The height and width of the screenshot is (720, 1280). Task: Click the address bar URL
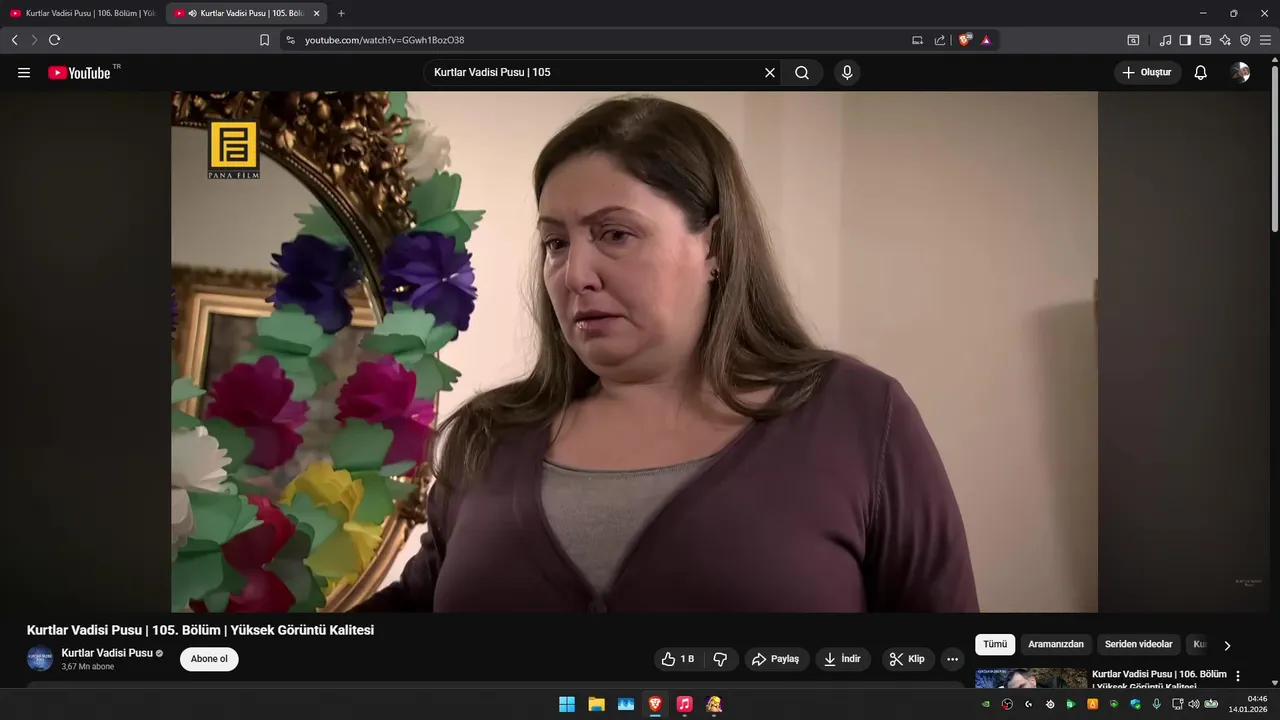384,40
